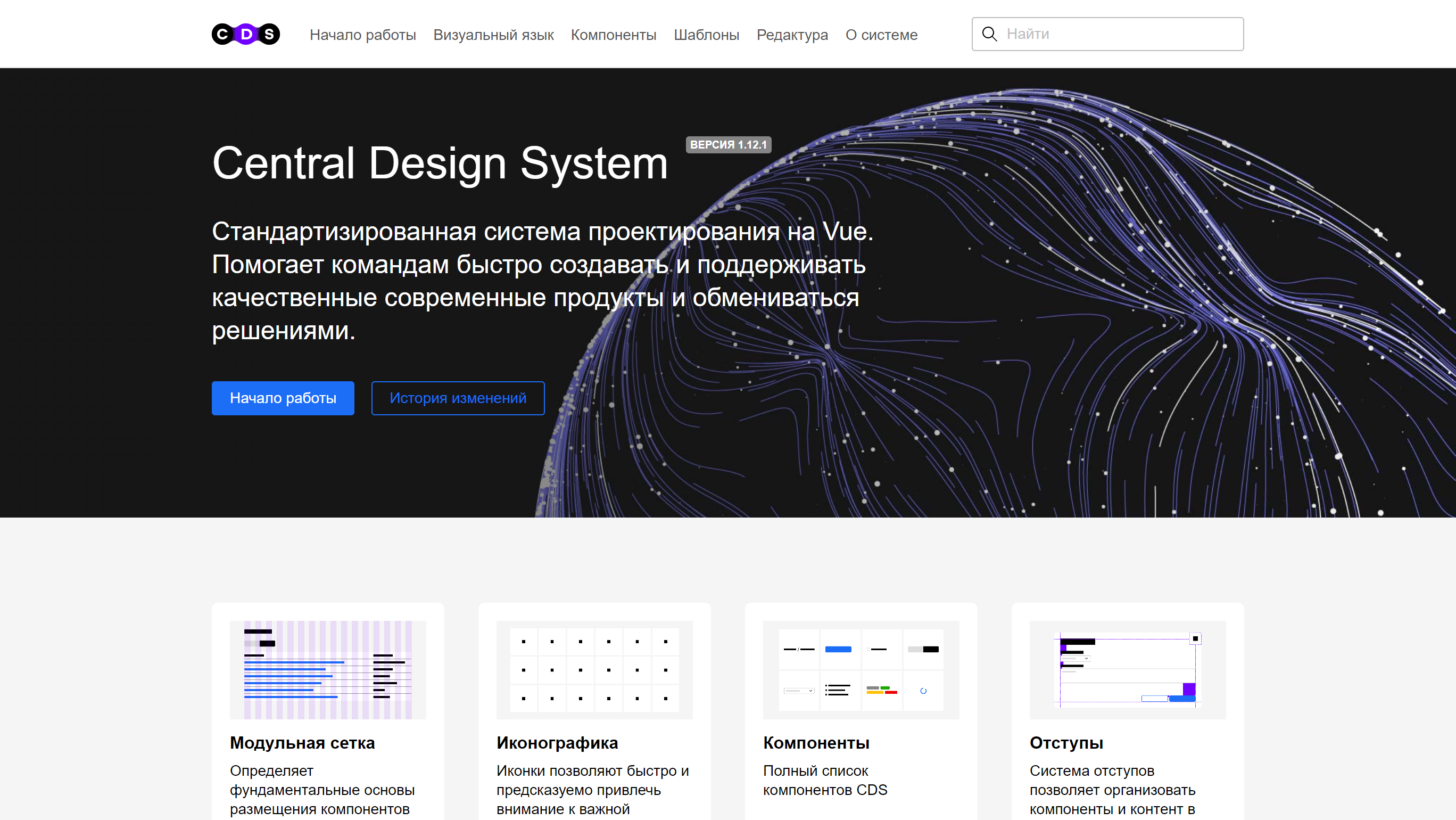The height and width of the screenshot is (820, 1456).
Task: Open the Компоненты card thumbnail image
Action: (x=861, y=669)
